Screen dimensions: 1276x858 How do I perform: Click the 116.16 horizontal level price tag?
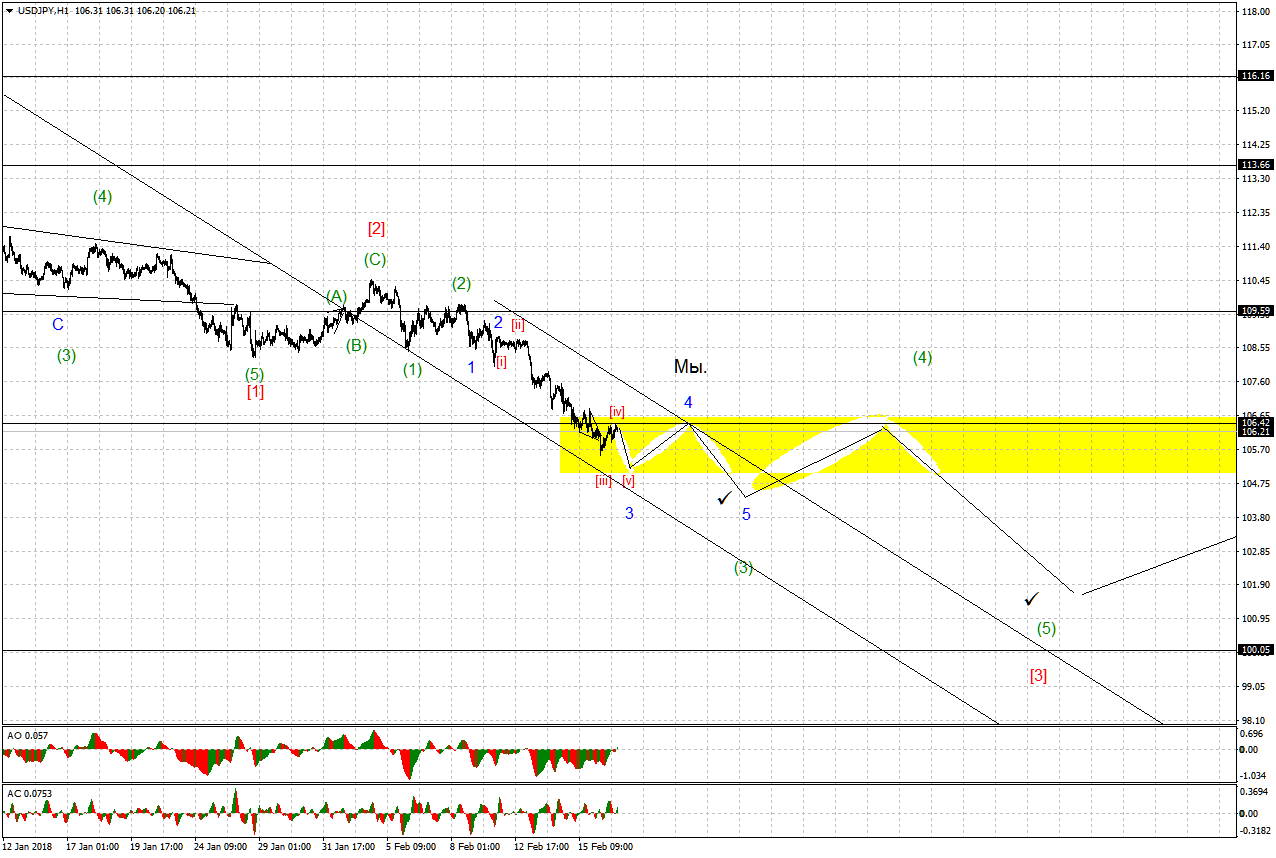[x=1255, y=76]
